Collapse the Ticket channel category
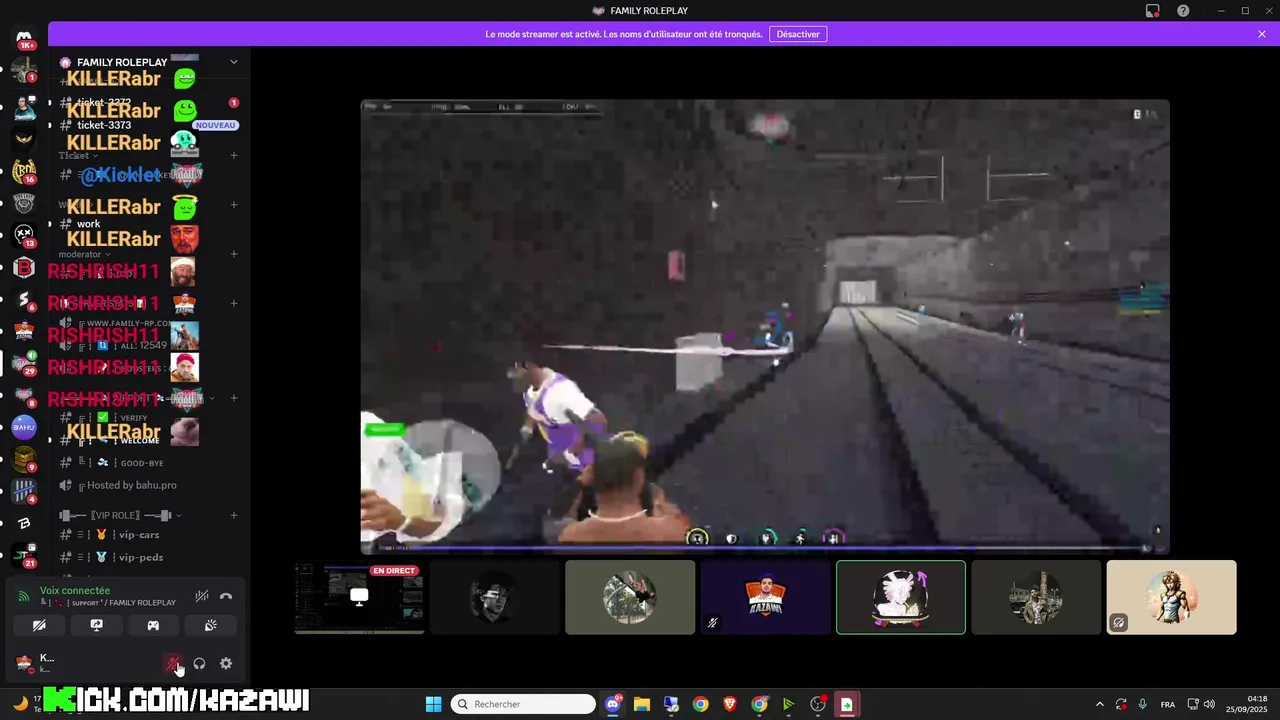 point(78,155)
